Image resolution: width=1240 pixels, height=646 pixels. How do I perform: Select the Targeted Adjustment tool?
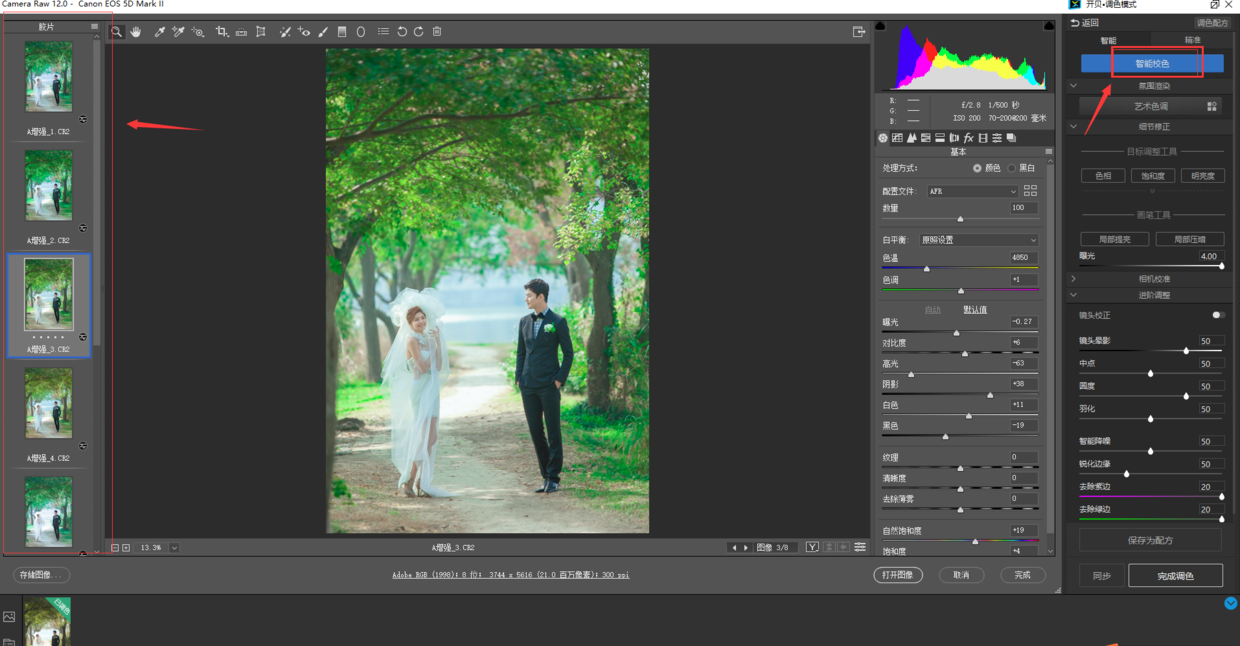pyautogui.click(x=198, y=32)
